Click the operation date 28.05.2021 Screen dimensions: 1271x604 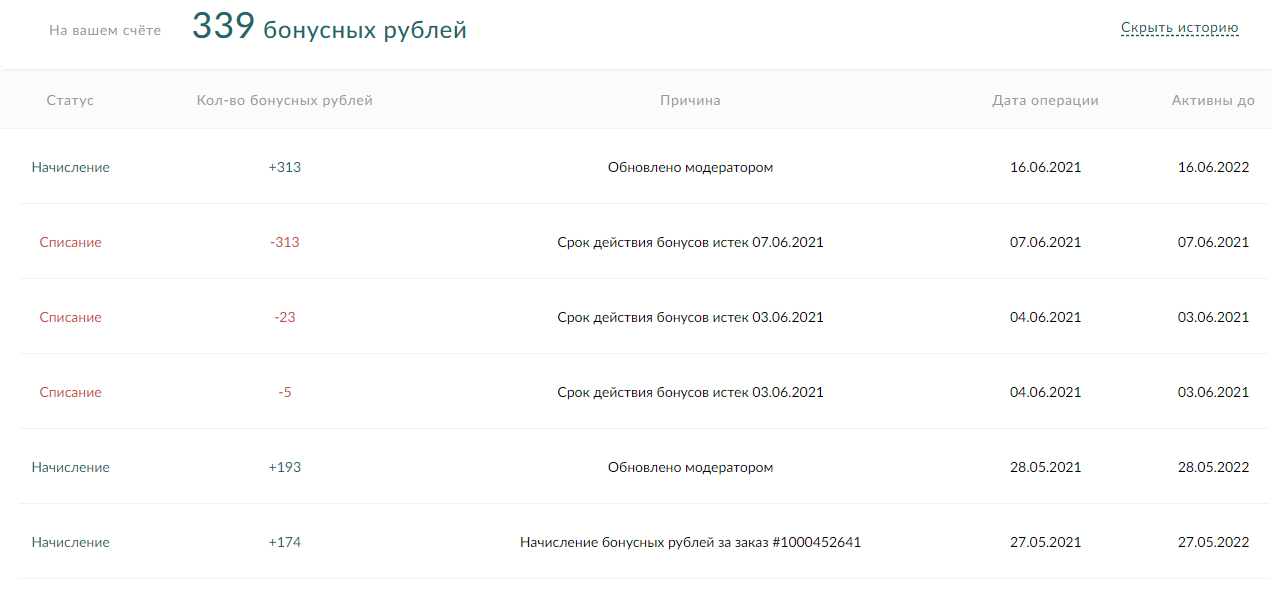pyautogui.click(x=1045, y=467)
